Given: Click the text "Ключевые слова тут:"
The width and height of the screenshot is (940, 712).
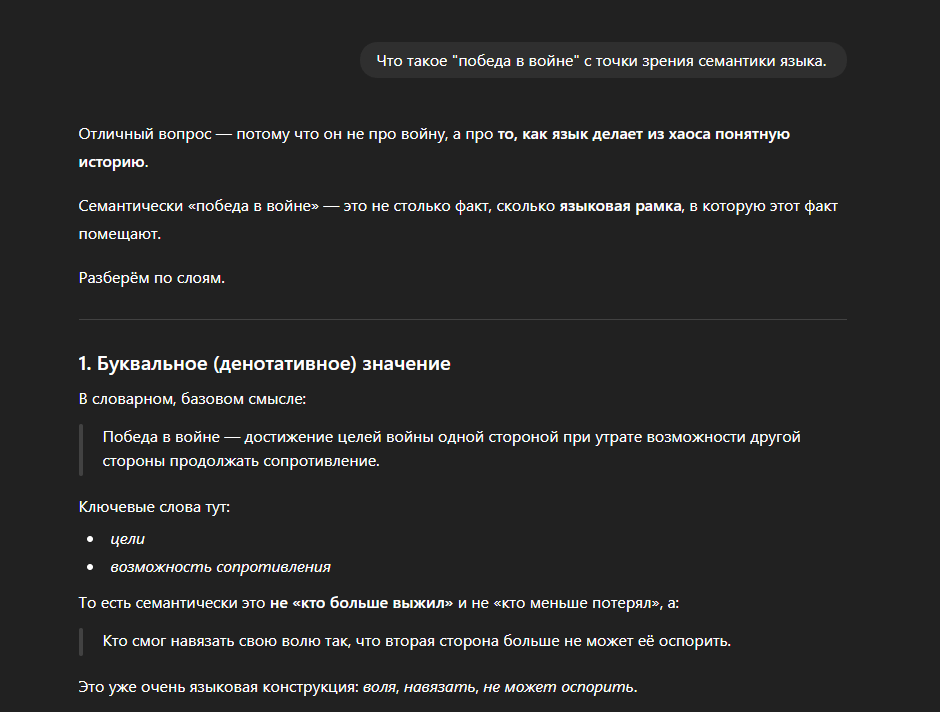Looking at the screenshot, I should click(154, 507).
